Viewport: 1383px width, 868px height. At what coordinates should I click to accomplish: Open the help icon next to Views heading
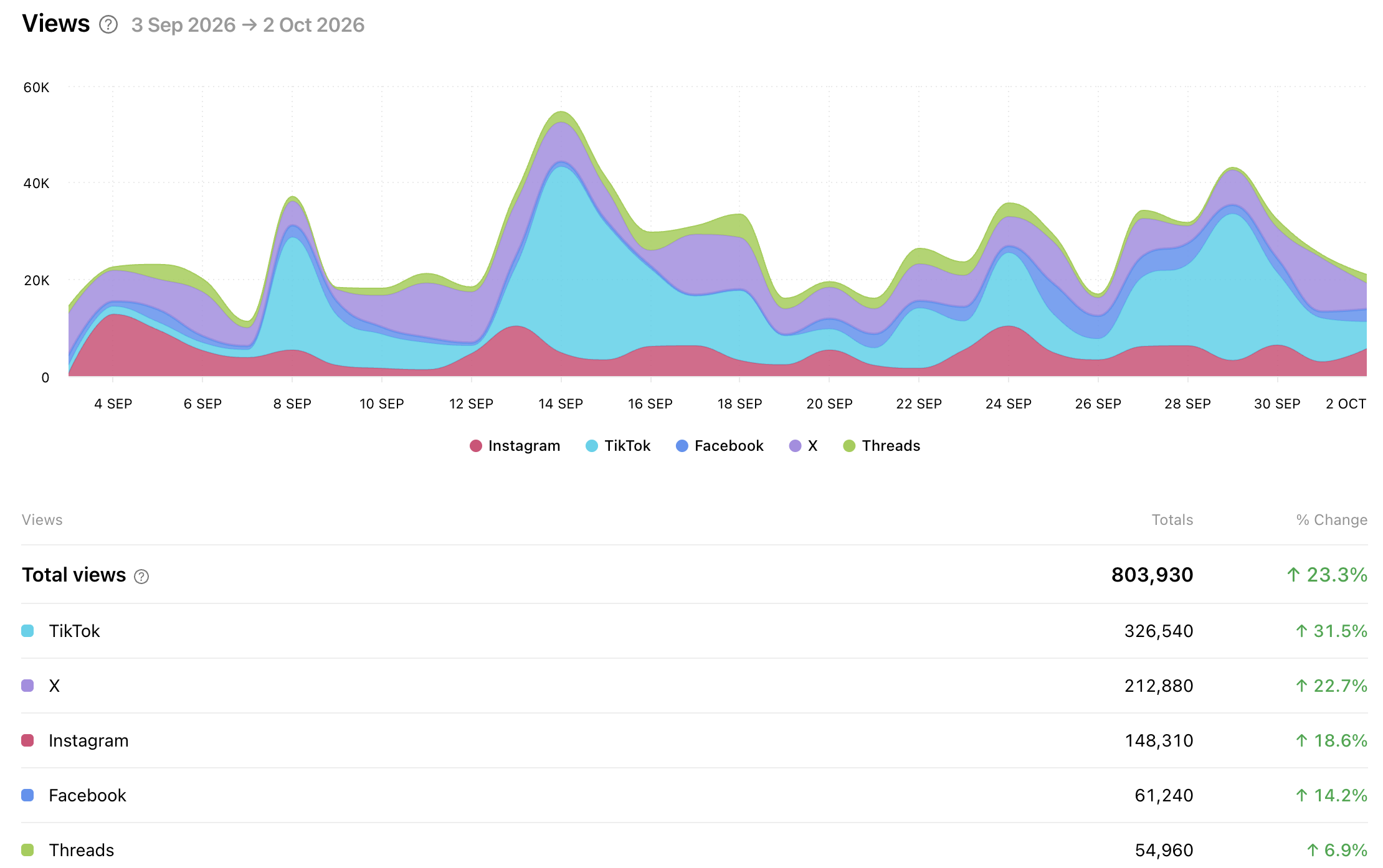click(108, 25)
